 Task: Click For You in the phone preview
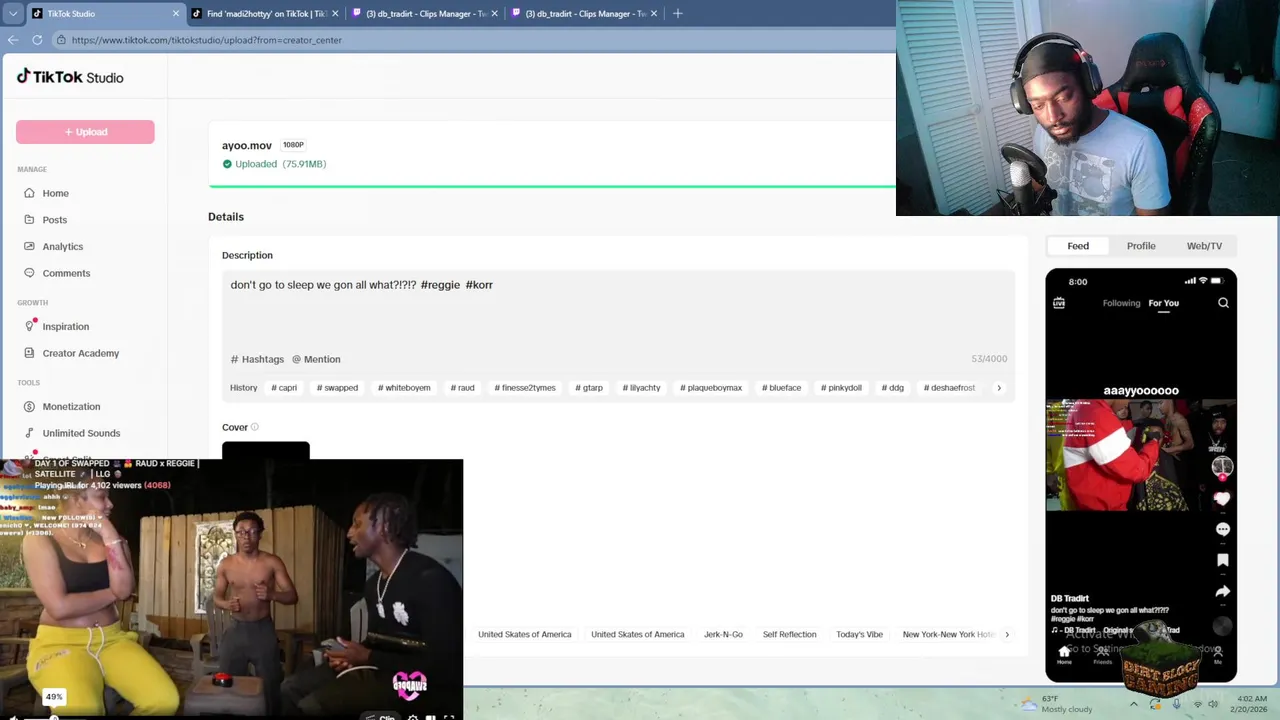coord(1163,303)
